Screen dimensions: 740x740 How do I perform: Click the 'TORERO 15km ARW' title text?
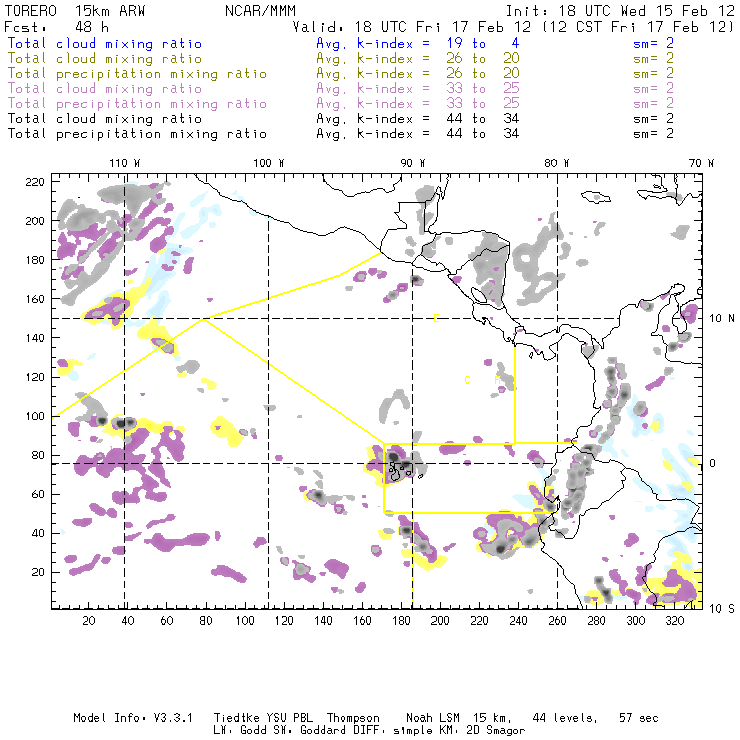click(x=75, y=11)
